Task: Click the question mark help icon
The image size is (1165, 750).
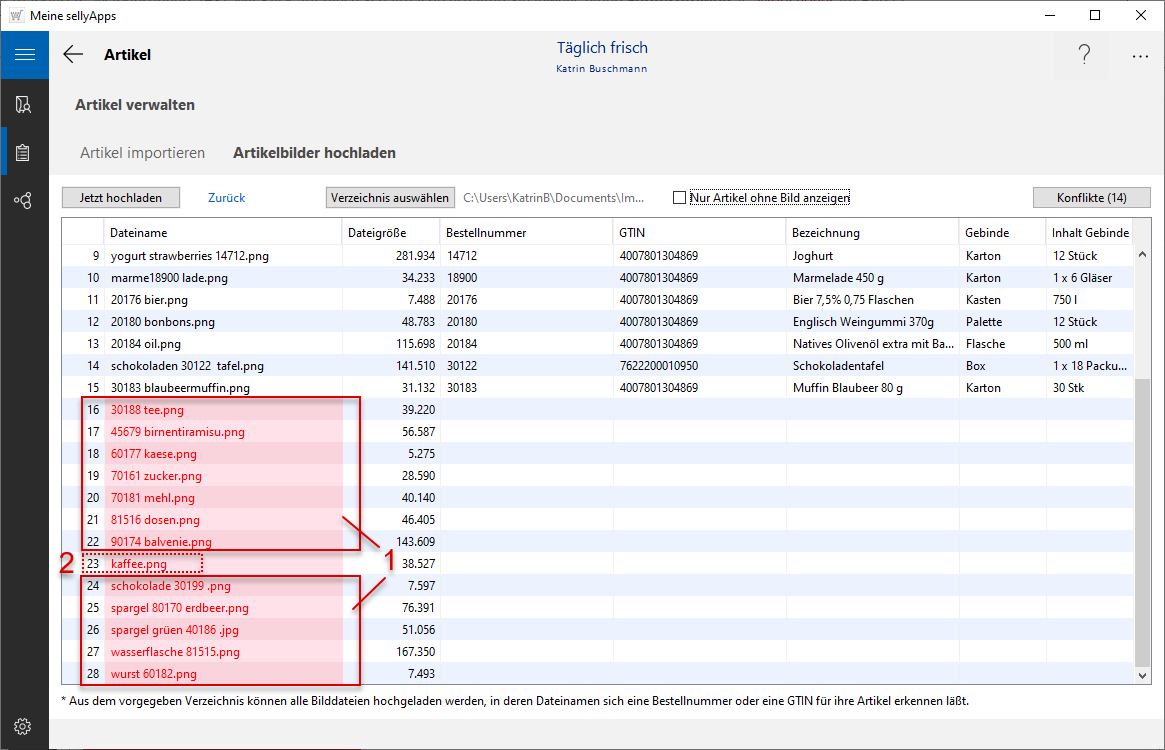Action: tap(1084, 56)
